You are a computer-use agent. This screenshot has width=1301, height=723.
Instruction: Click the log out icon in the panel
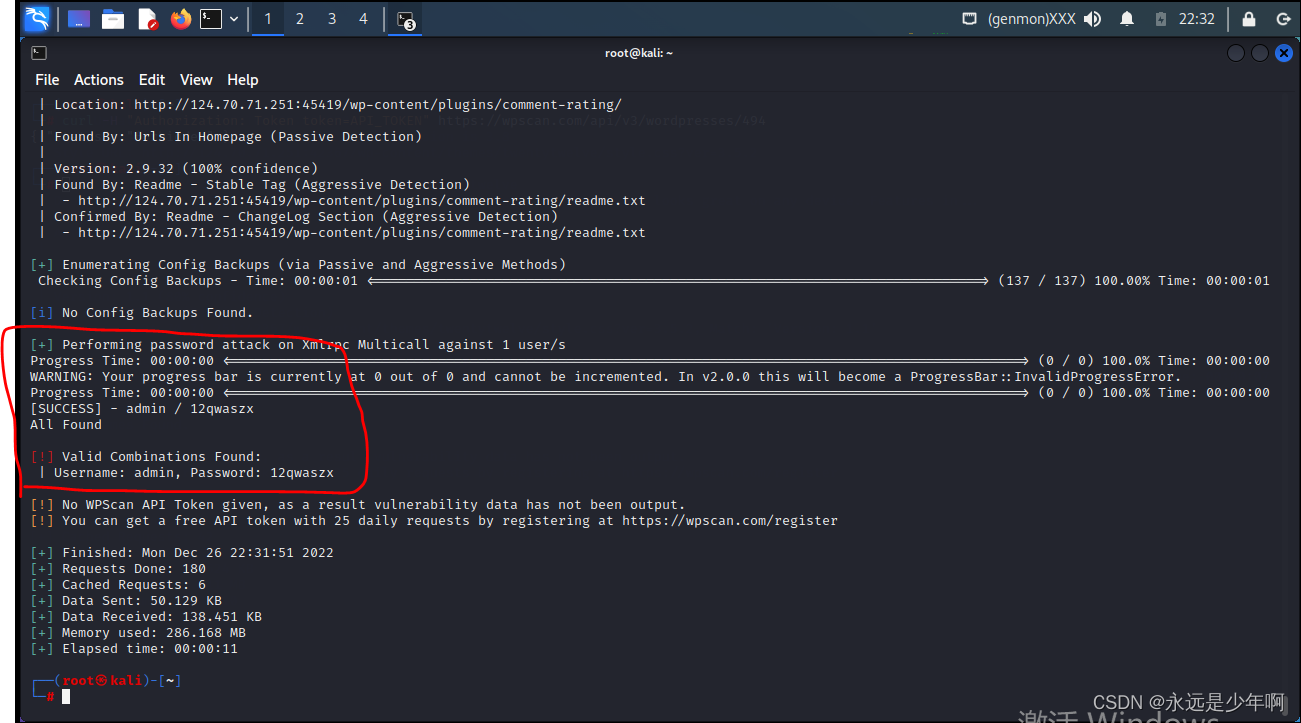pyautogui.click(x=1284, y=18)
